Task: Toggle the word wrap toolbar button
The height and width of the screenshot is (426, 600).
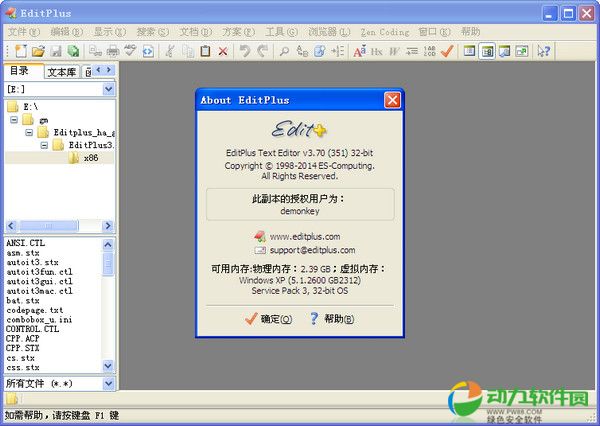Action: [394, 51]
